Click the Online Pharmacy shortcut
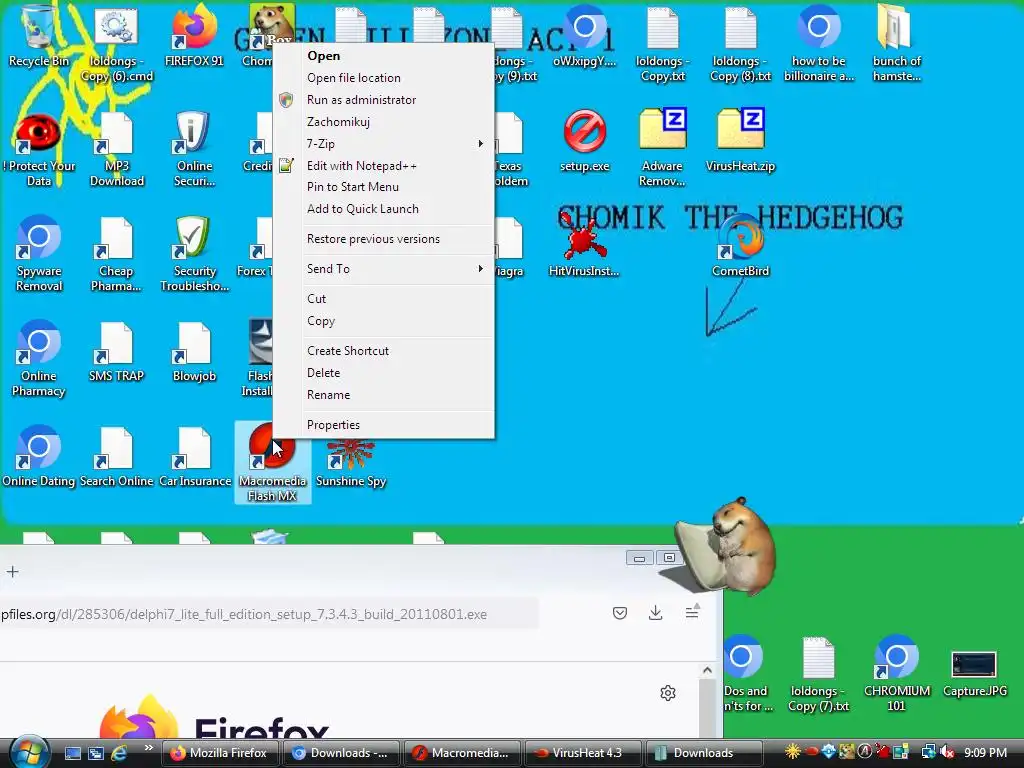 [39, 359]
